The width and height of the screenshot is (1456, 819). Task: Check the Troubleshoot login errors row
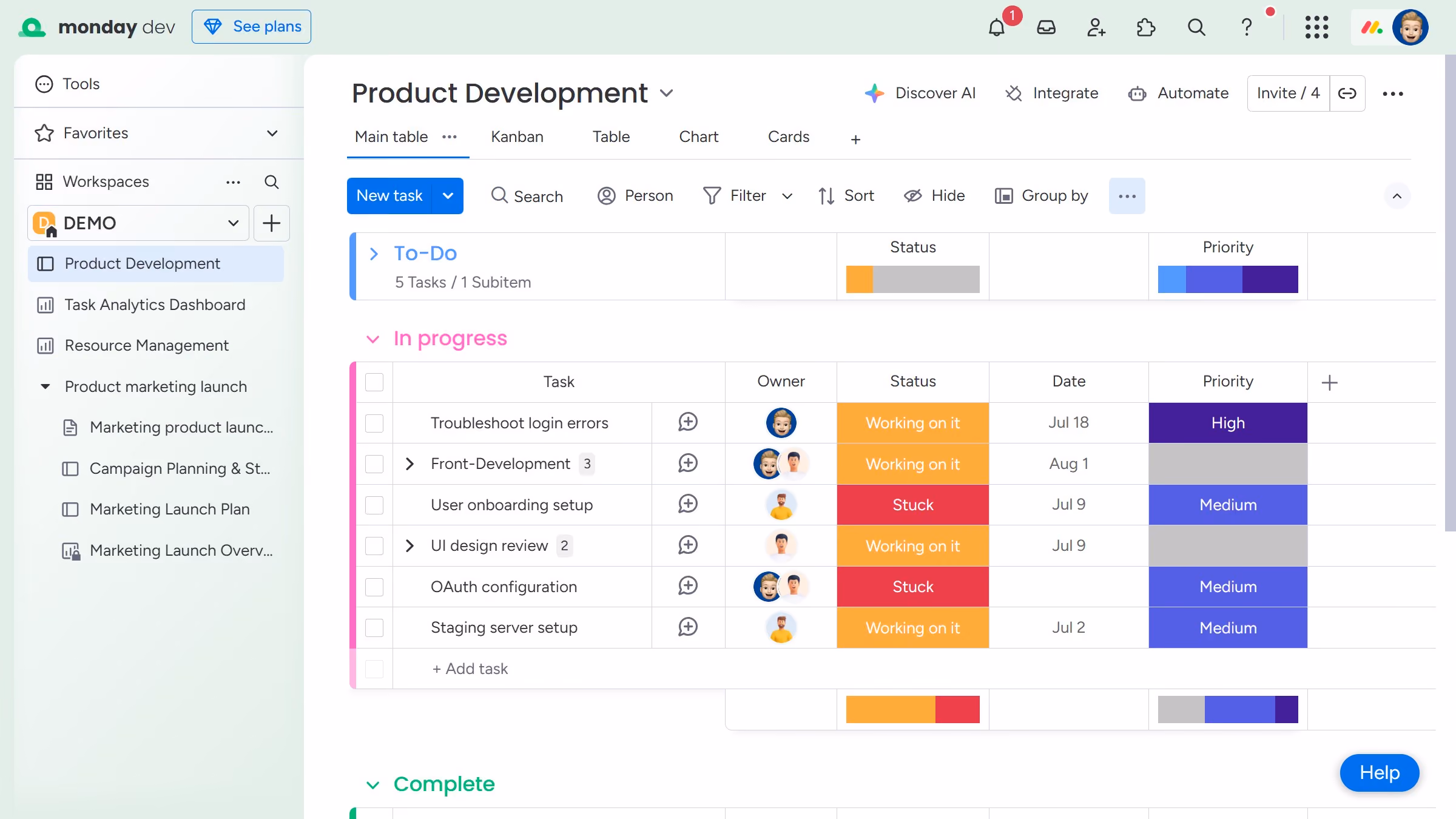374,423
